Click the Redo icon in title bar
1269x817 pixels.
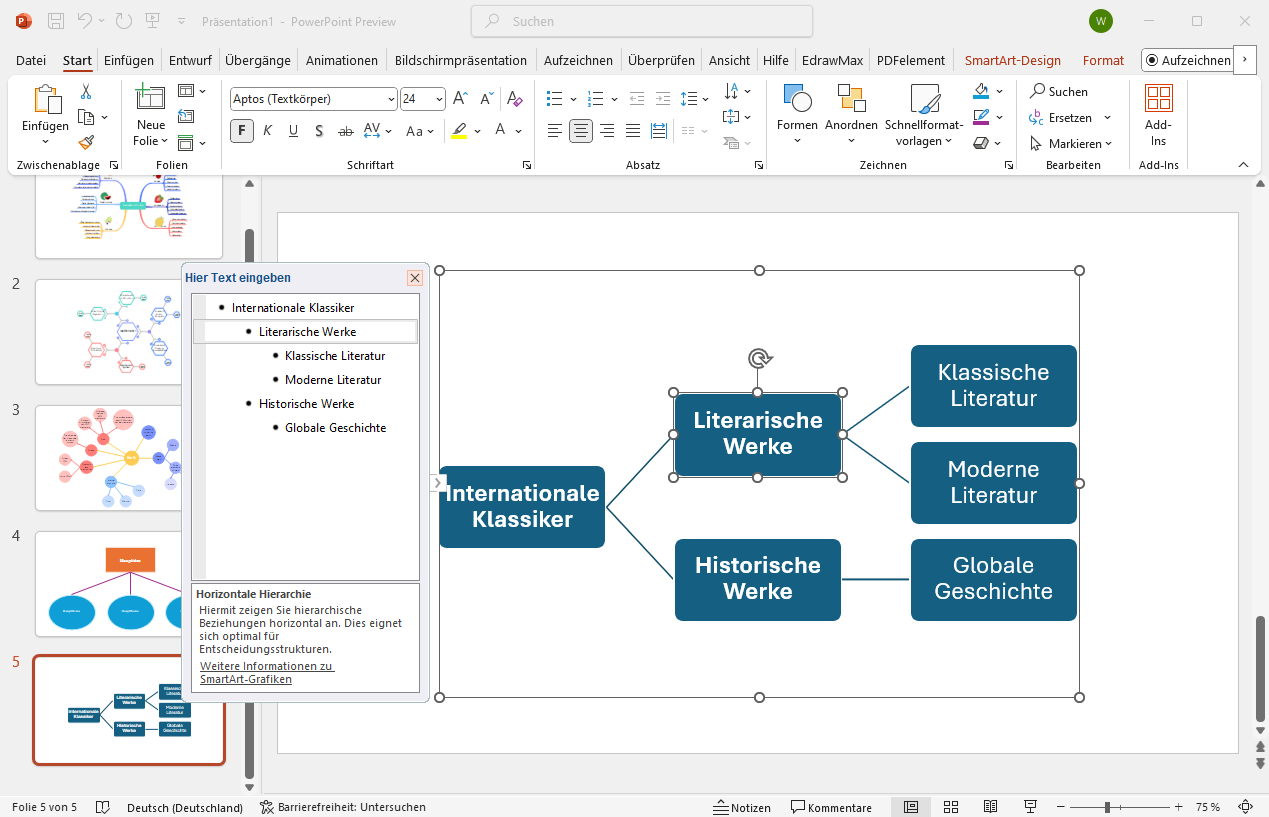click(x=124, y=21)
